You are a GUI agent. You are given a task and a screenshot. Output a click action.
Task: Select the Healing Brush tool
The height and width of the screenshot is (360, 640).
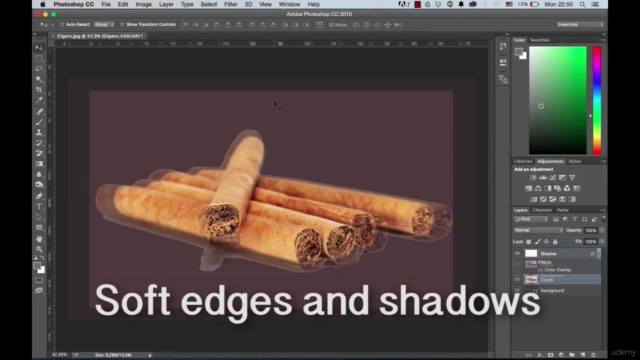pos(39,111)
